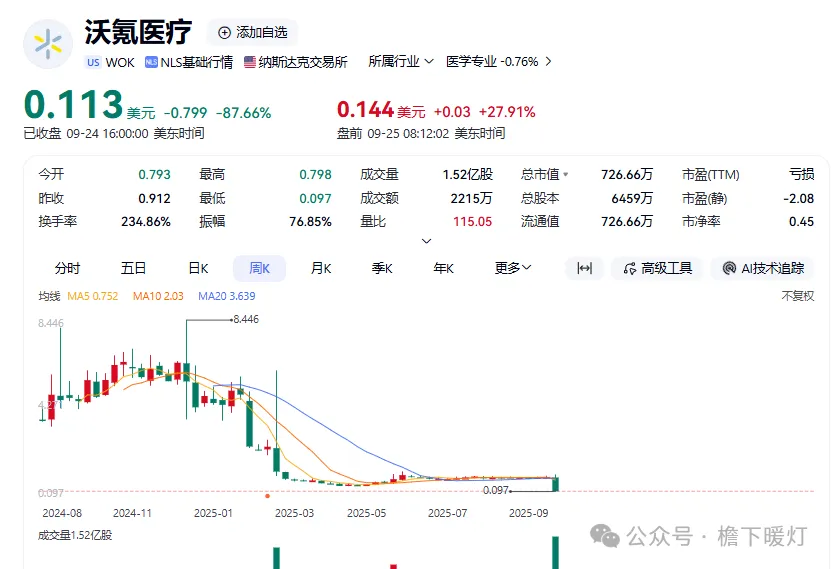Viewport: 834px width, 569px height.
Task: Switch to 分时 chart tab
Action: pyautogui.click(x=67, y=268)
